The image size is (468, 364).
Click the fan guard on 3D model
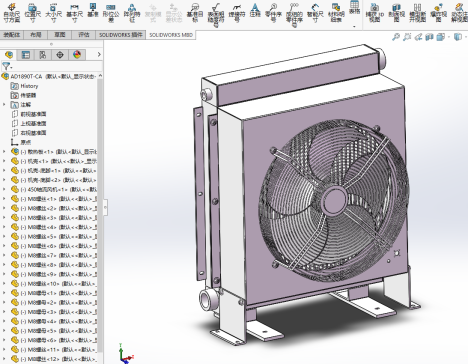pyautogui.click(x=333, y=200)
